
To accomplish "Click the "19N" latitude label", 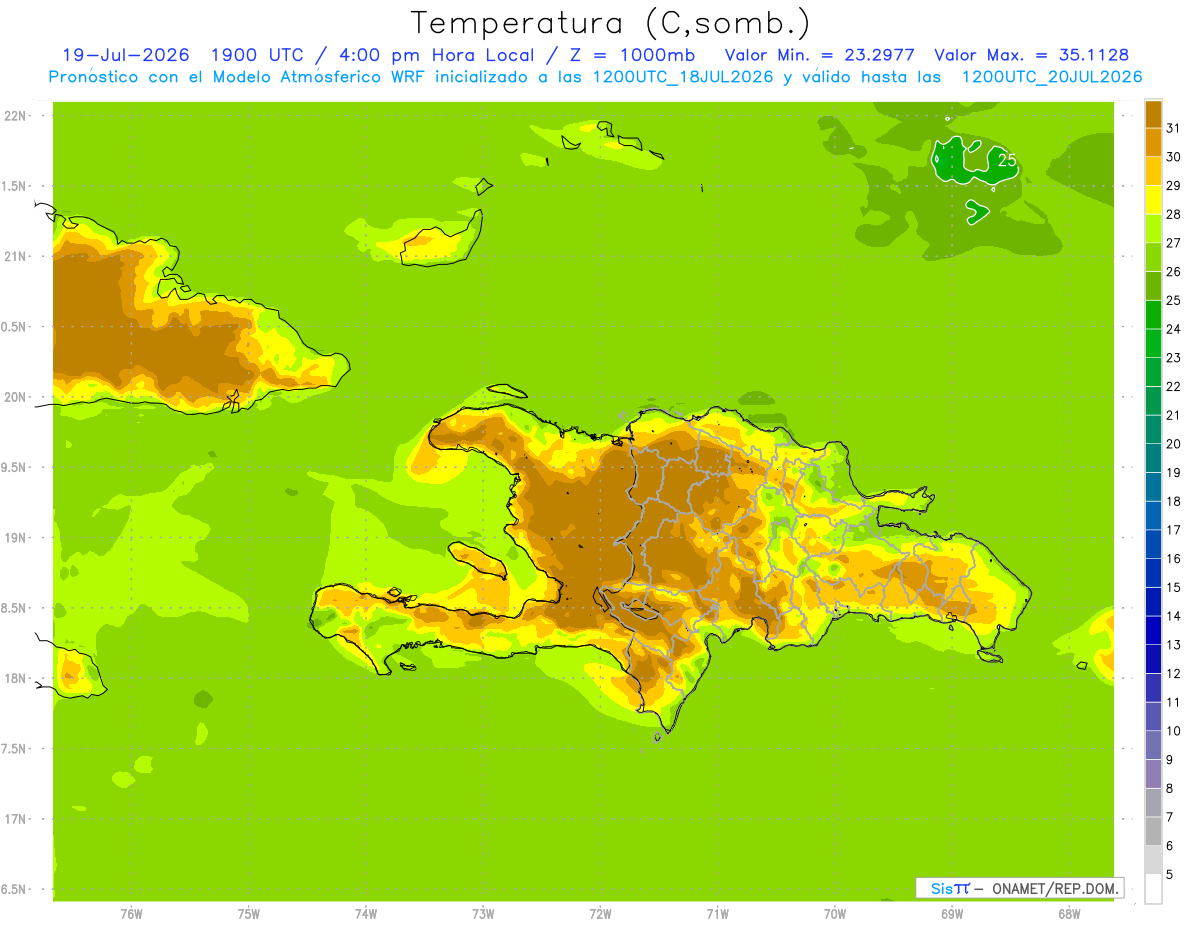I will [x=17, y=537].
